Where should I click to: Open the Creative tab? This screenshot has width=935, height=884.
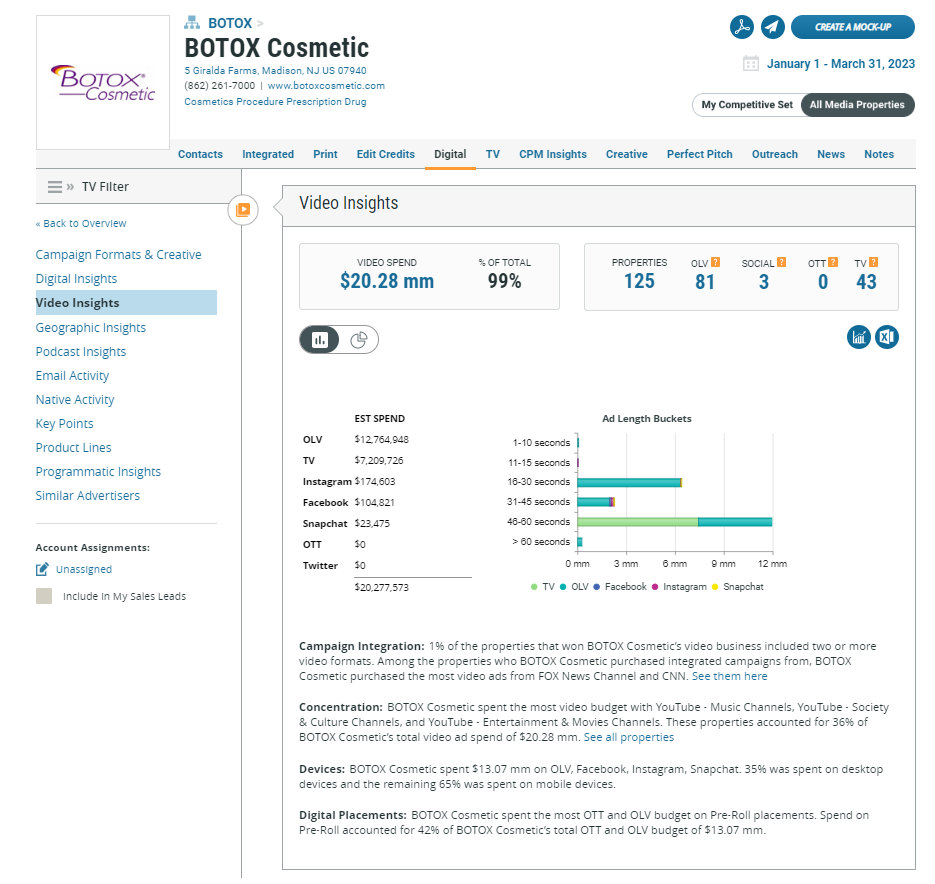pyautogui.click(x=627, y=154)
